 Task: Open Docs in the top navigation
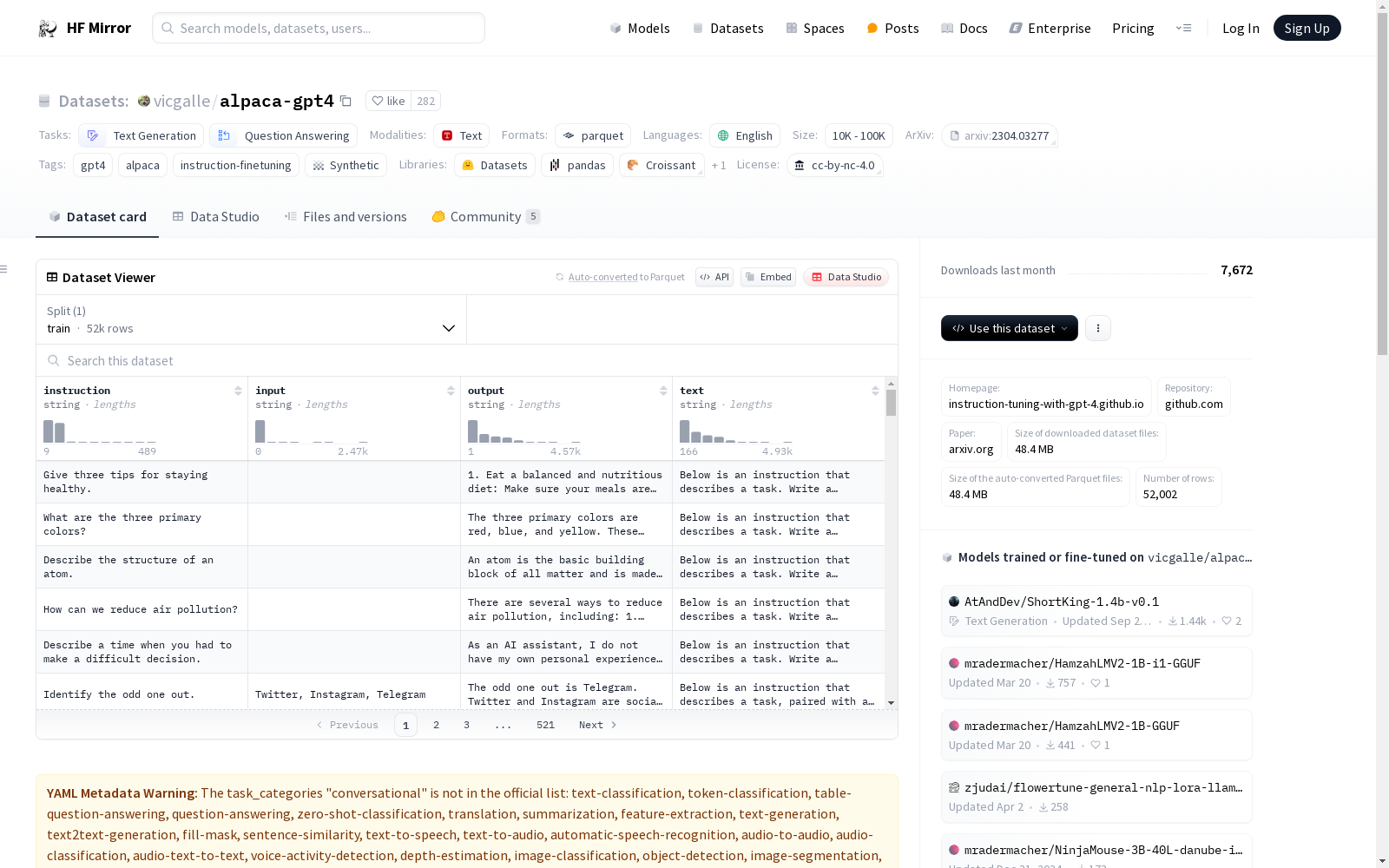coord(964,28)
